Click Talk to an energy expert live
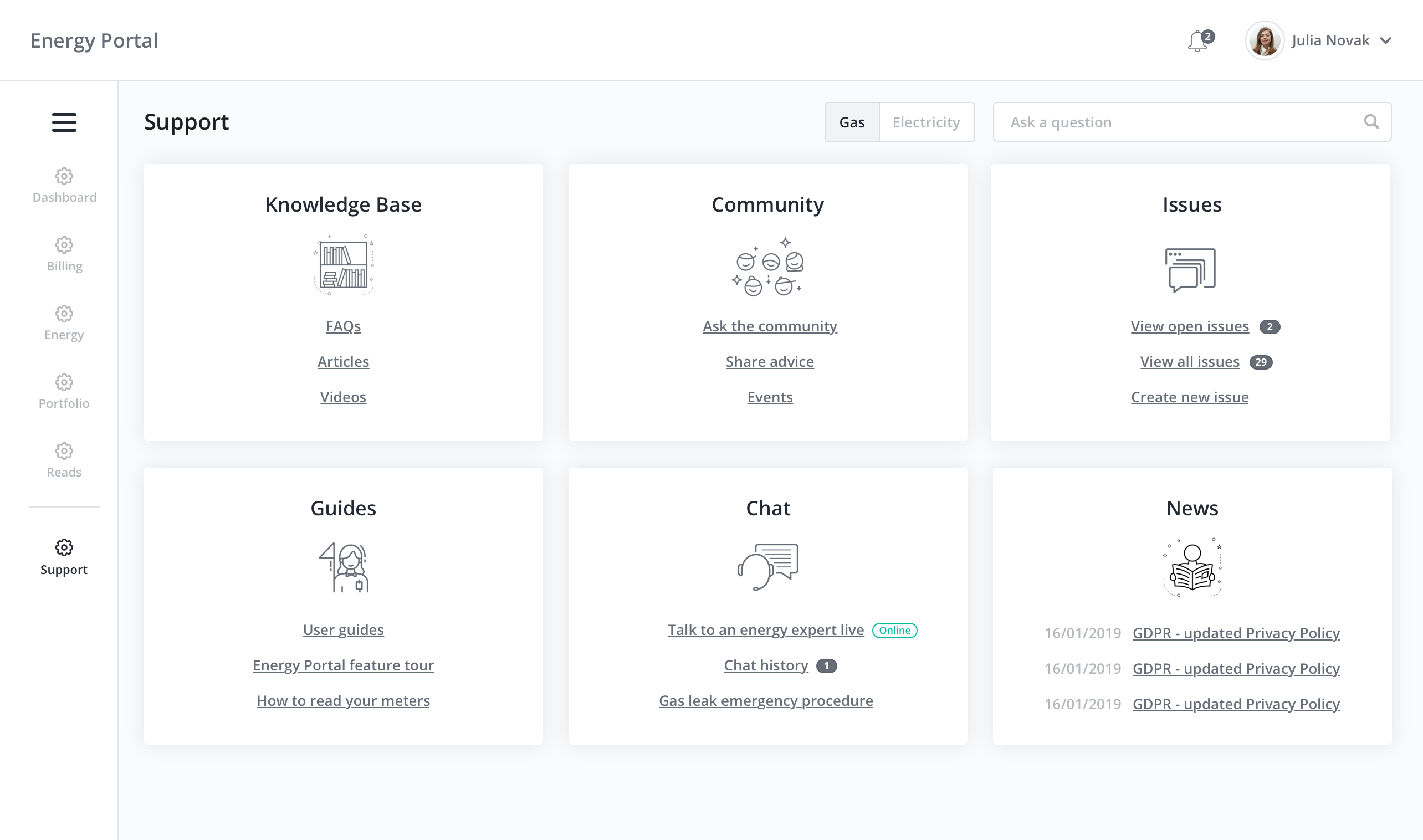 coord(765,630)
